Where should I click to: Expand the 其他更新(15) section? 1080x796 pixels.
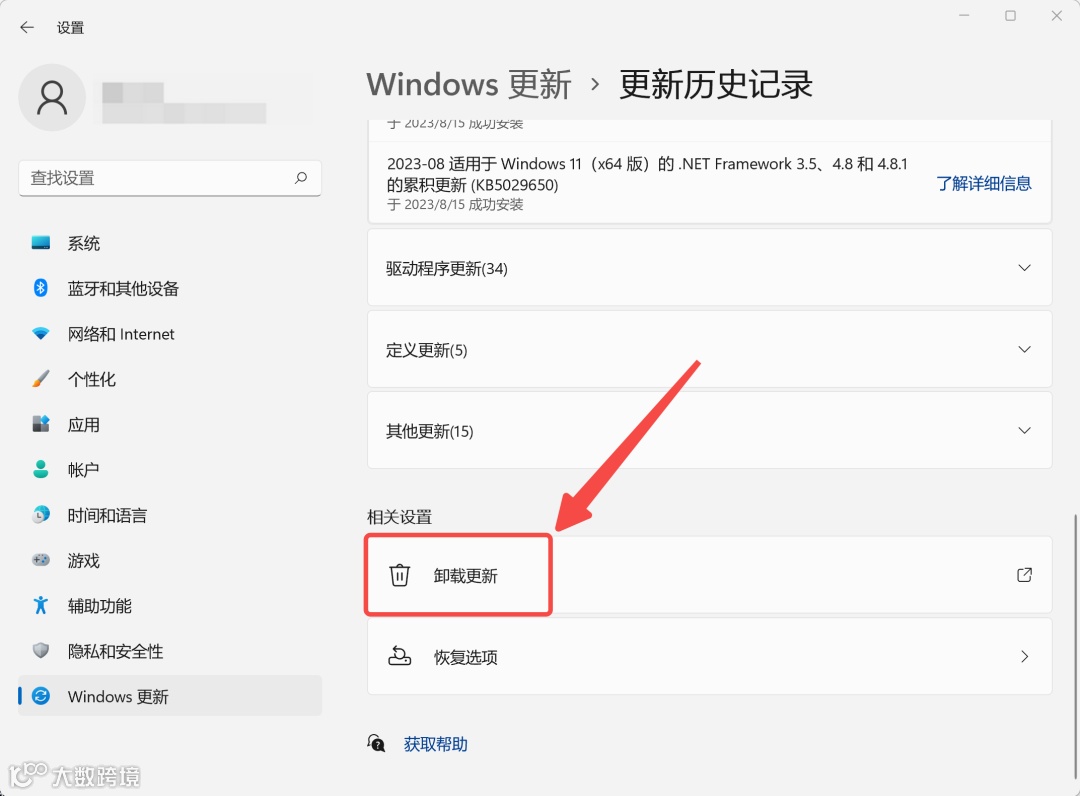point(709,430)
